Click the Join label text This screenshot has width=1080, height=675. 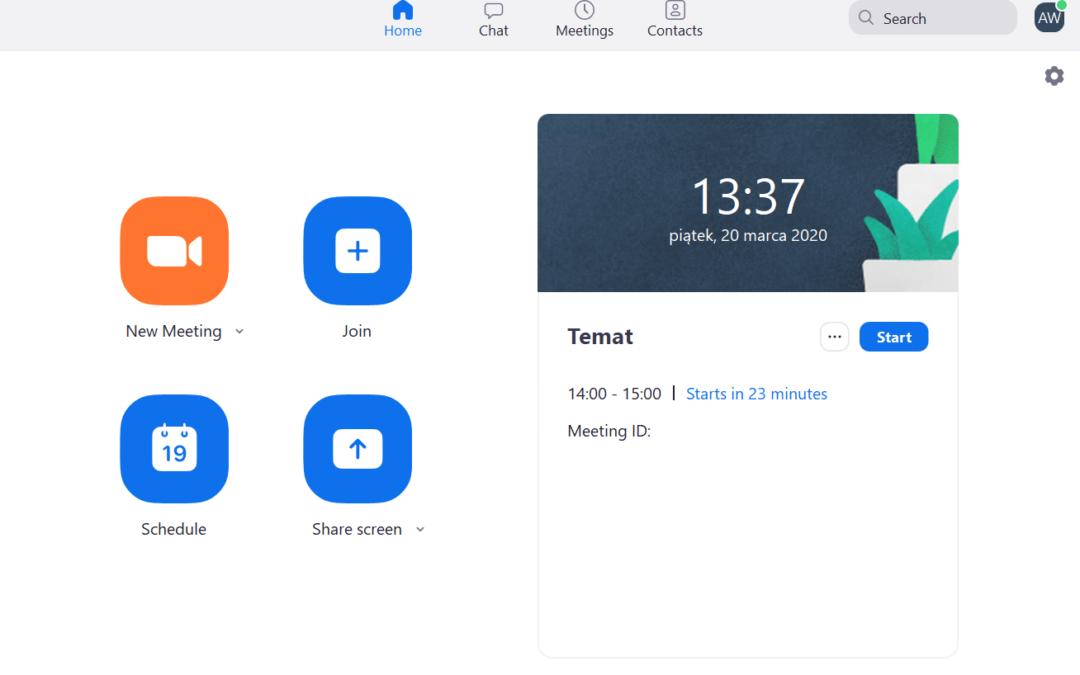pyautogui.click(x=357, y=331)
